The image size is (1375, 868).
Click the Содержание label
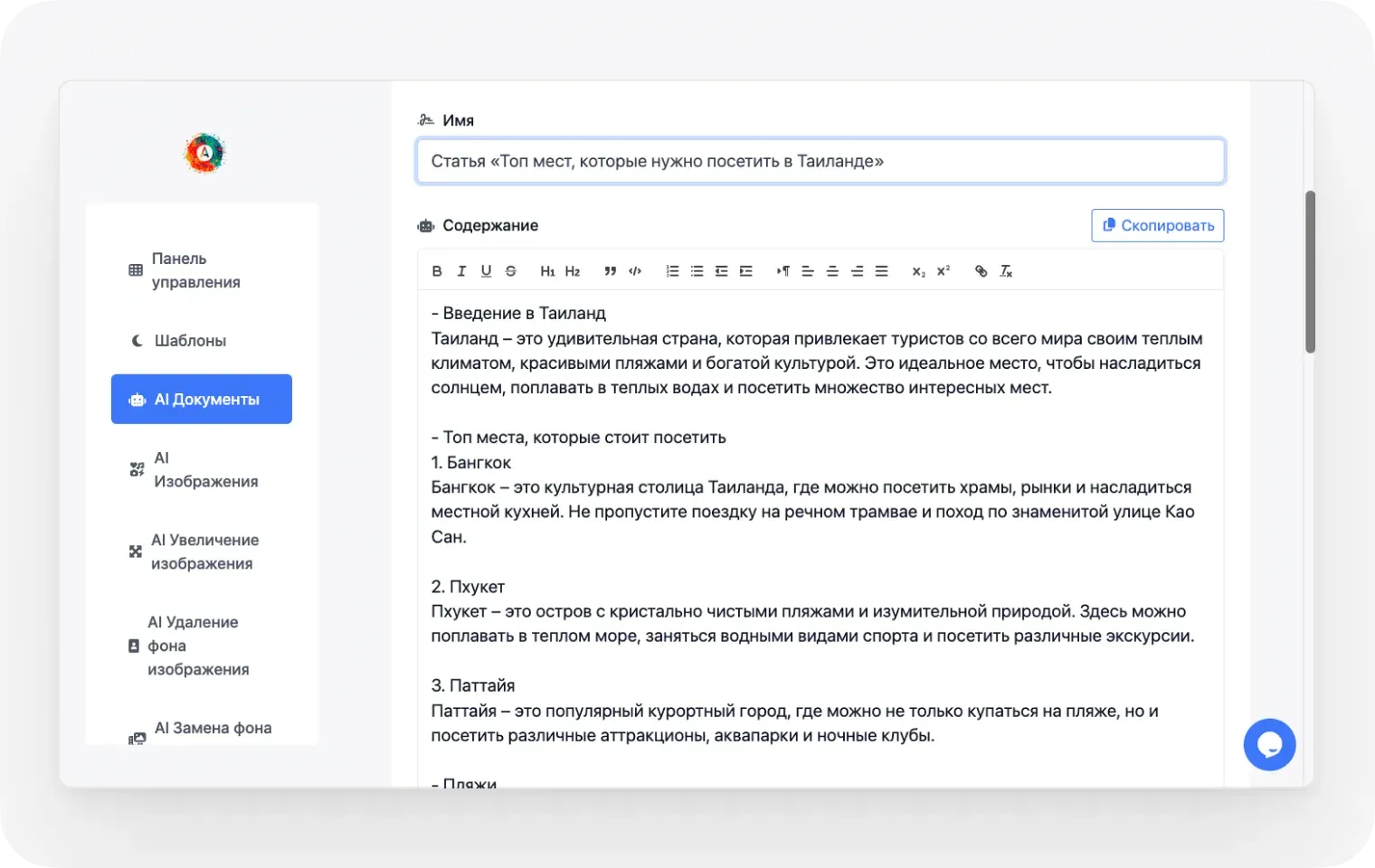click(x=490, y=226)
